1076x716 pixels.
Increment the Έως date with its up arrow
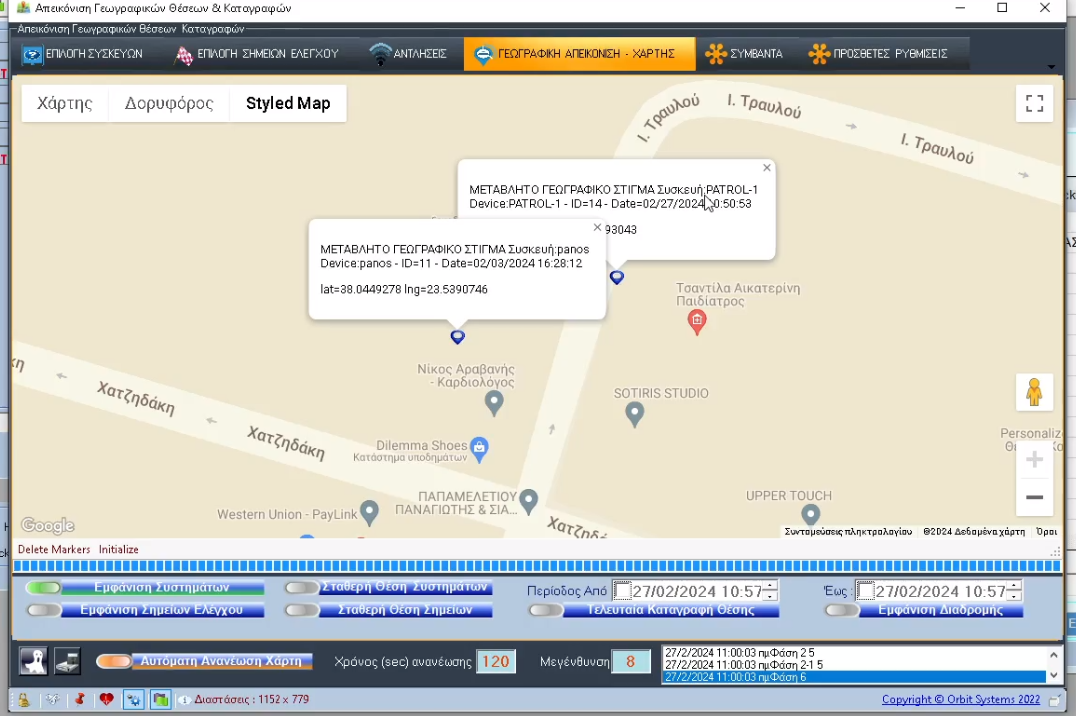1012,585
